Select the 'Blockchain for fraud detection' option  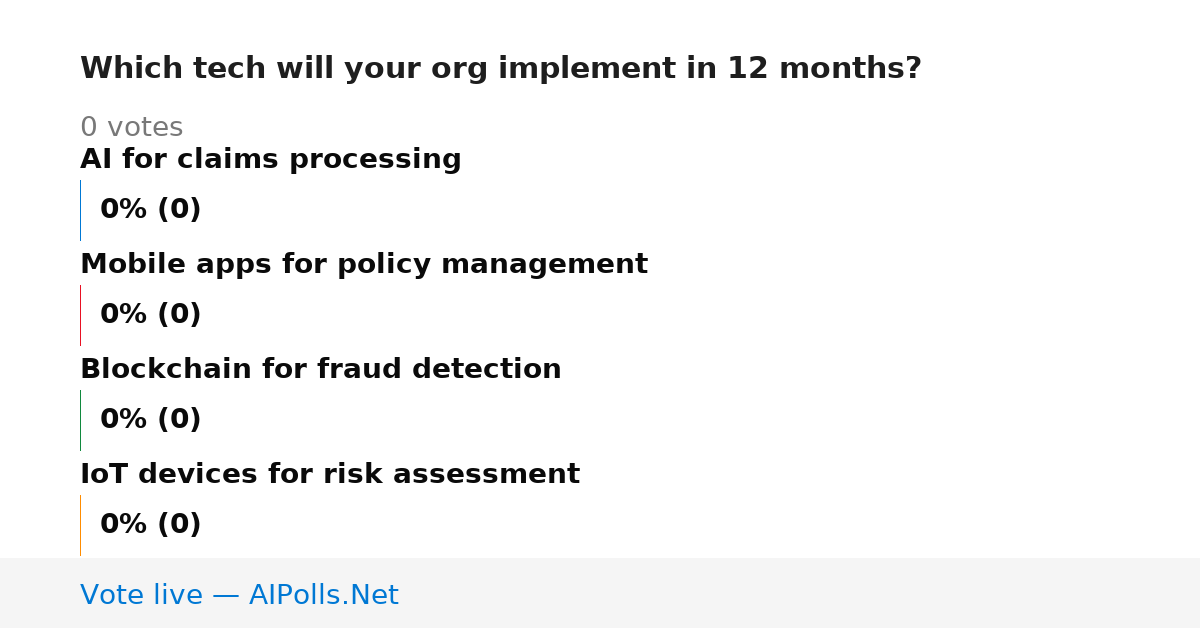(321, 370)
